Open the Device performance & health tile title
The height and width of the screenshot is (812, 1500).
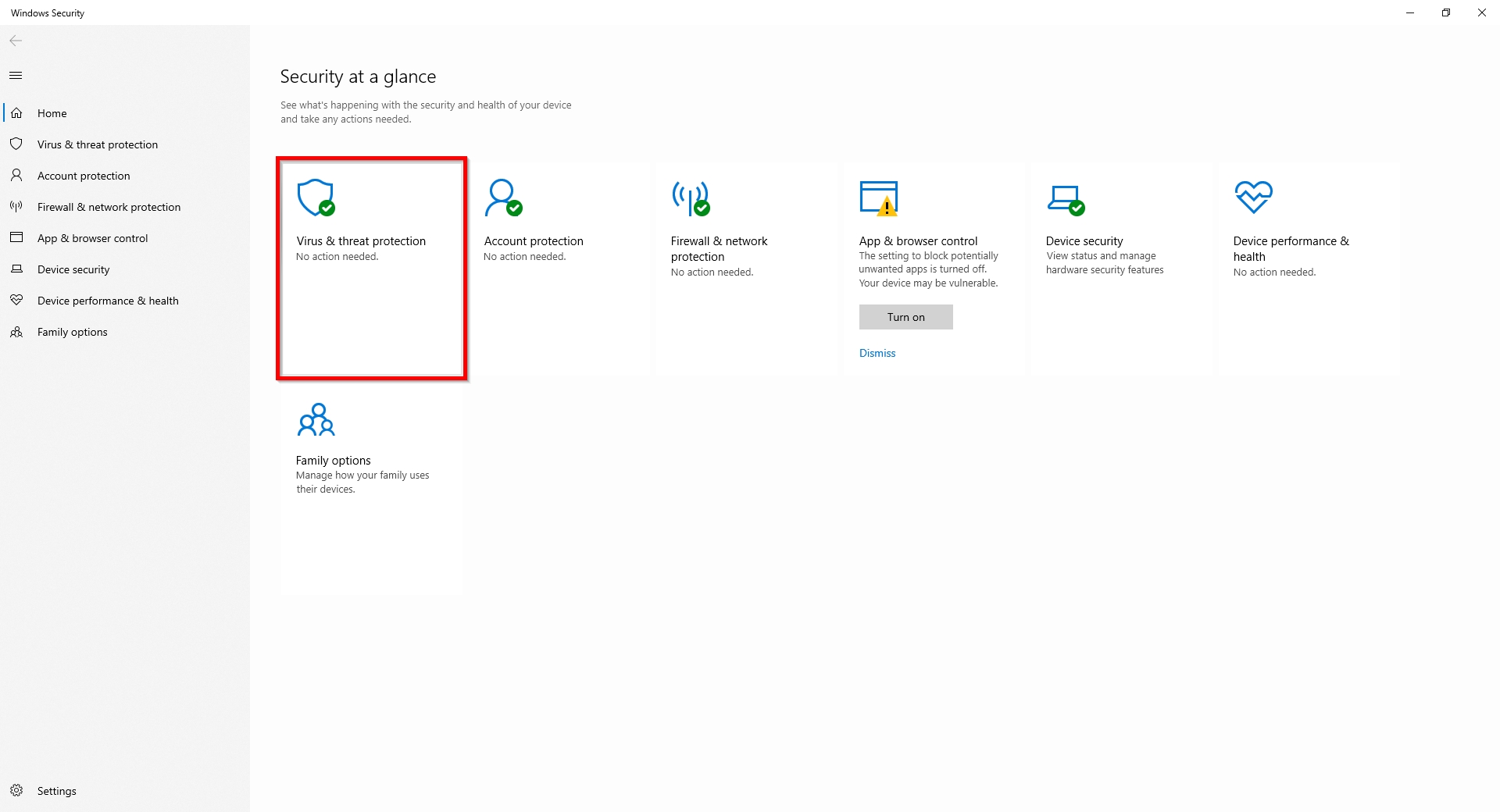point(1291,249)
